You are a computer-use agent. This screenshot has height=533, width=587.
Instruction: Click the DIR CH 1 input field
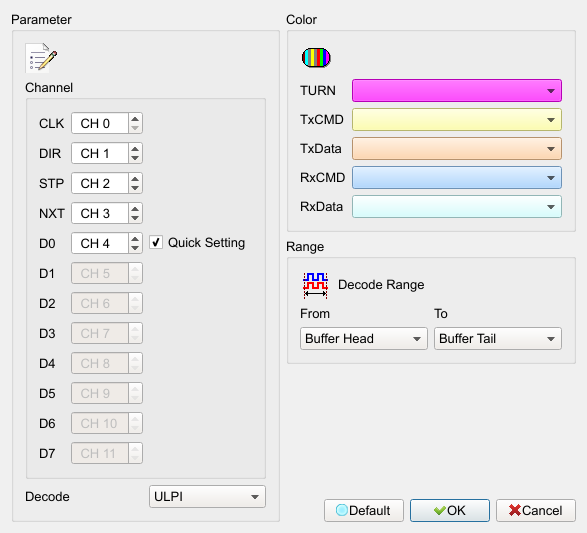[x=100, y=153]
